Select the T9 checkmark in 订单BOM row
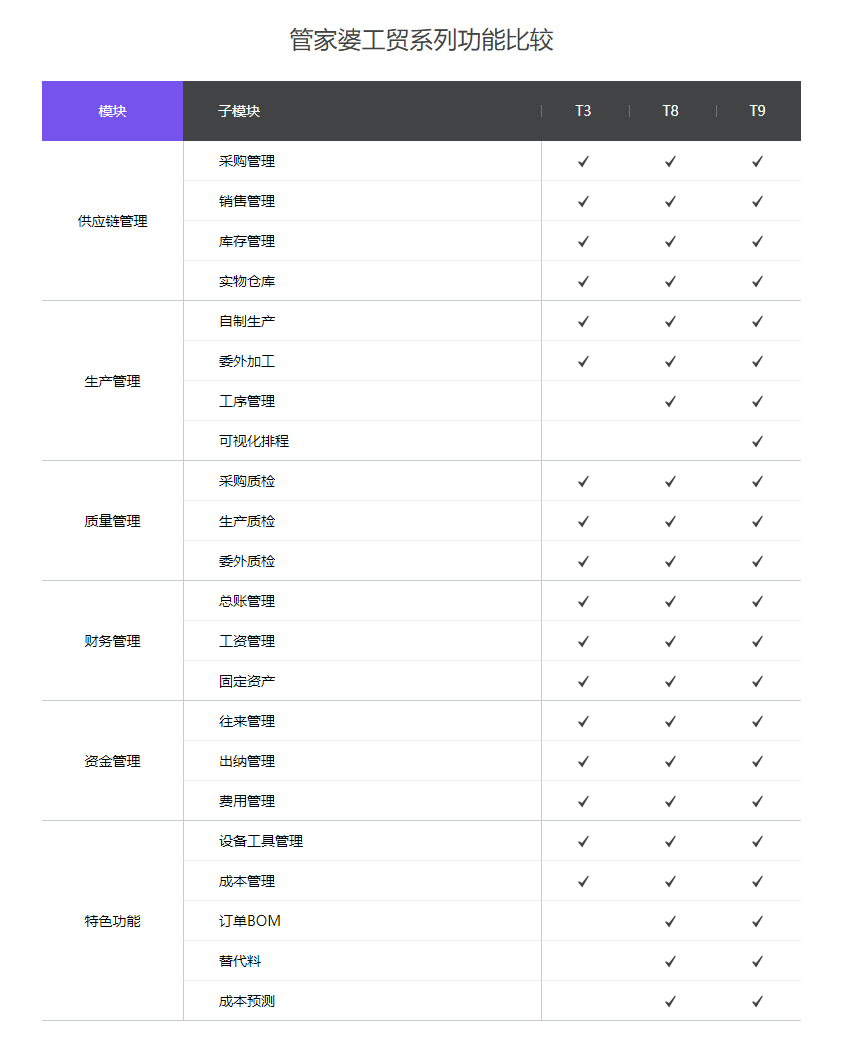Viewport: 849px width, 1052px height. coord(757,921)
